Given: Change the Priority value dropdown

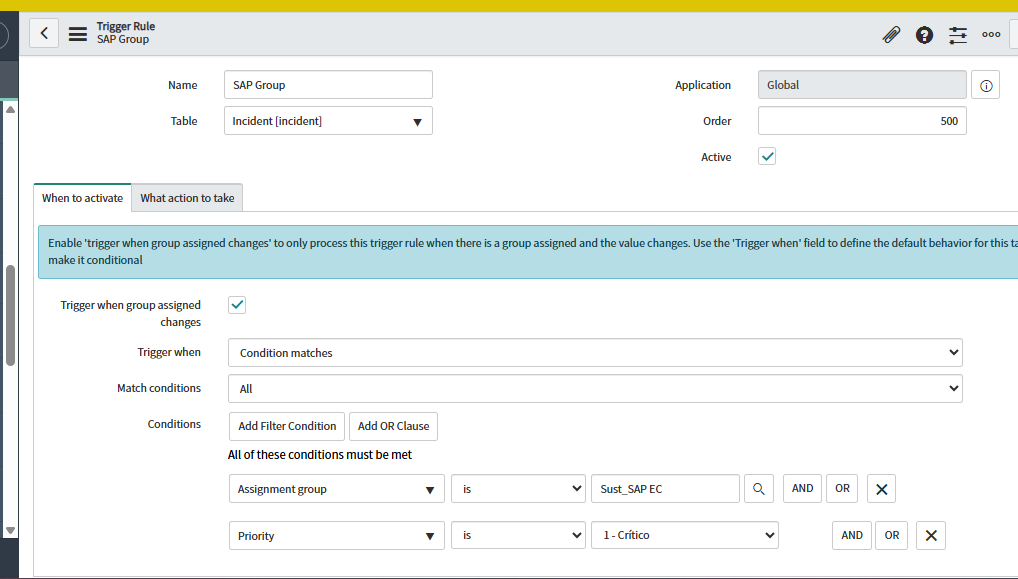Looking at the screenshot, I should pyautogui.click(x=684, y=536).
